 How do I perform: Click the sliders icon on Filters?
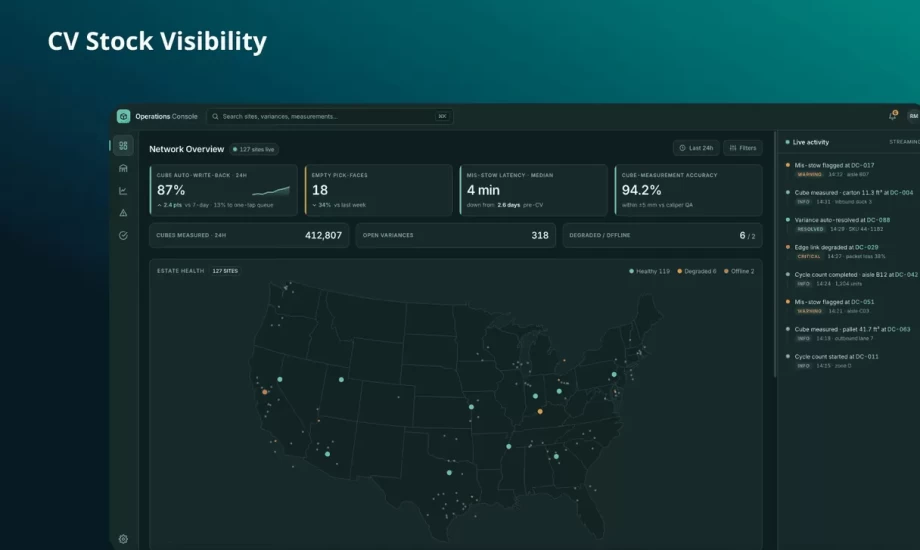(733, 148)
